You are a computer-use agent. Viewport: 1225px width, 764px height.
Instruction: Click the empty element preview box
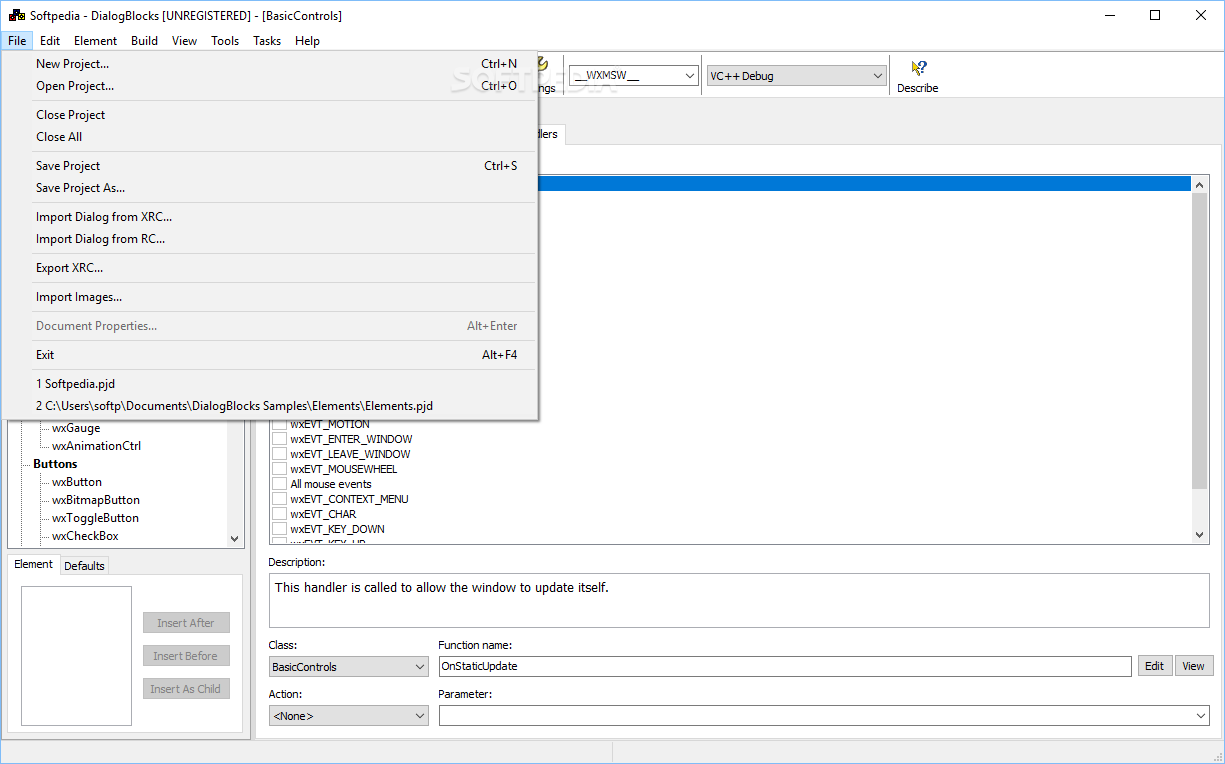click(76, 655)
